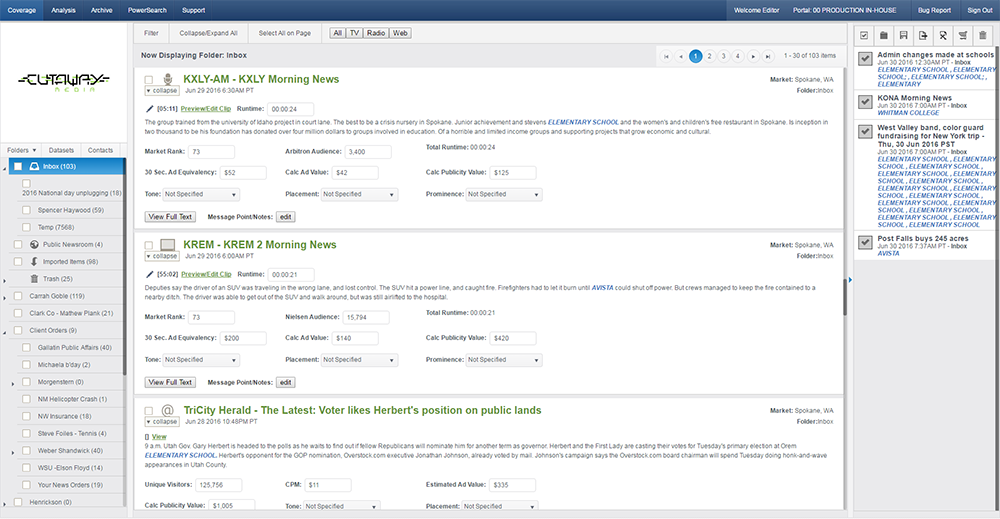Click the Unique Visitors field showing 125,756
The width and height of the screenshot is (1000, 519).
[218, 485]
